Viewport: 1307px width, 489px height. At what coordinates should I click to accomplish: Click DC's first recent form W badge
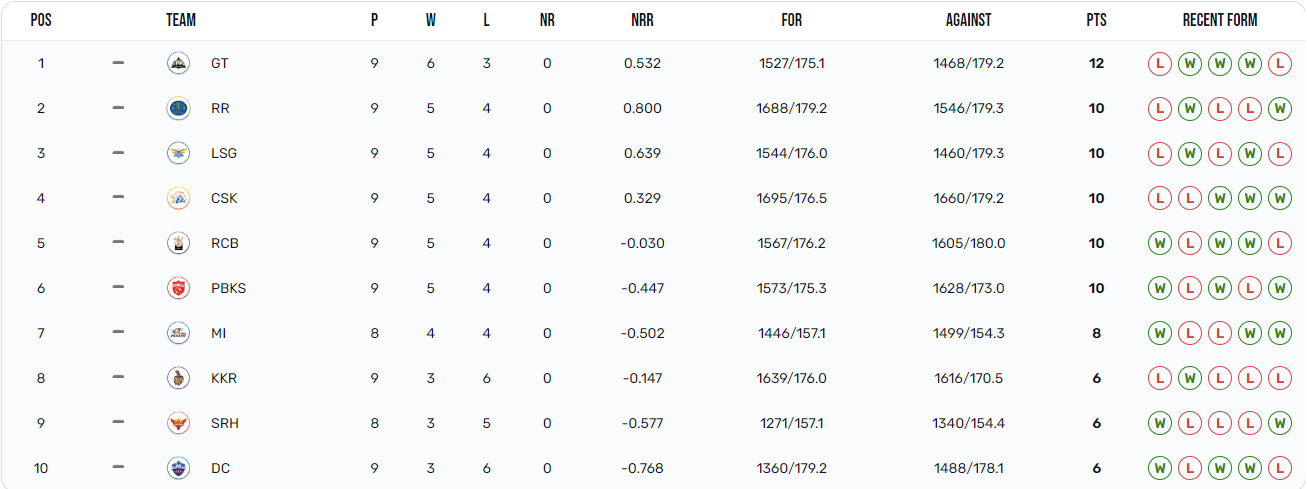1159,468
